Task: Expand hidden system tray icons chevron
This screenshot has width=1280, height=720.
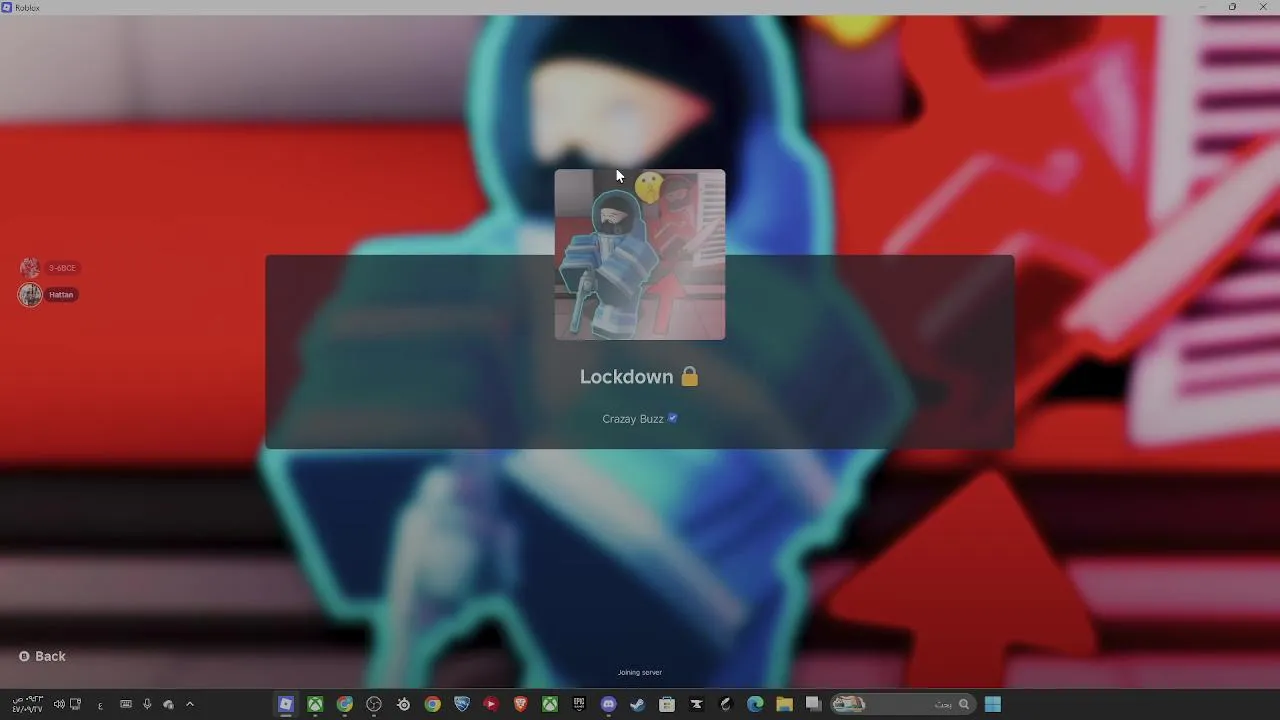Action: click(189, 704)
